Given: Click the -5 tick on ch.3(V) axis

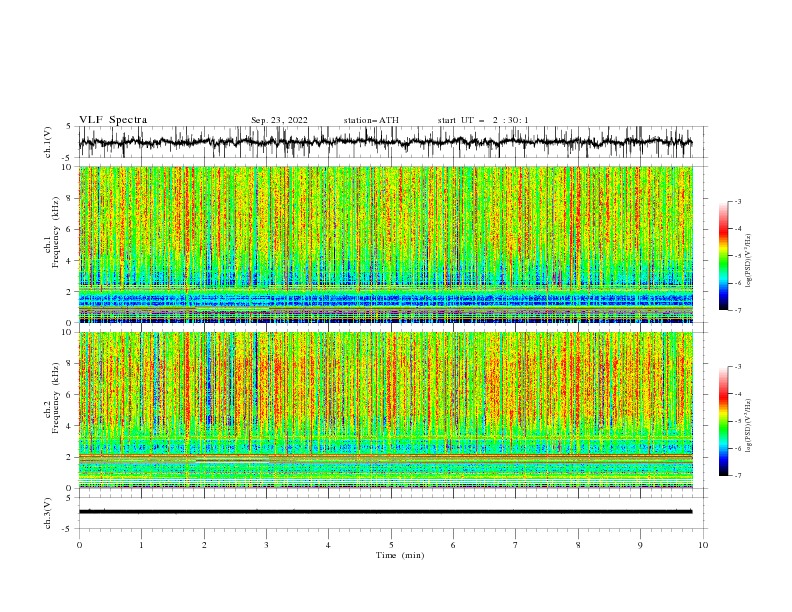Looking at the screenshot, I should (x=66, y=529).
